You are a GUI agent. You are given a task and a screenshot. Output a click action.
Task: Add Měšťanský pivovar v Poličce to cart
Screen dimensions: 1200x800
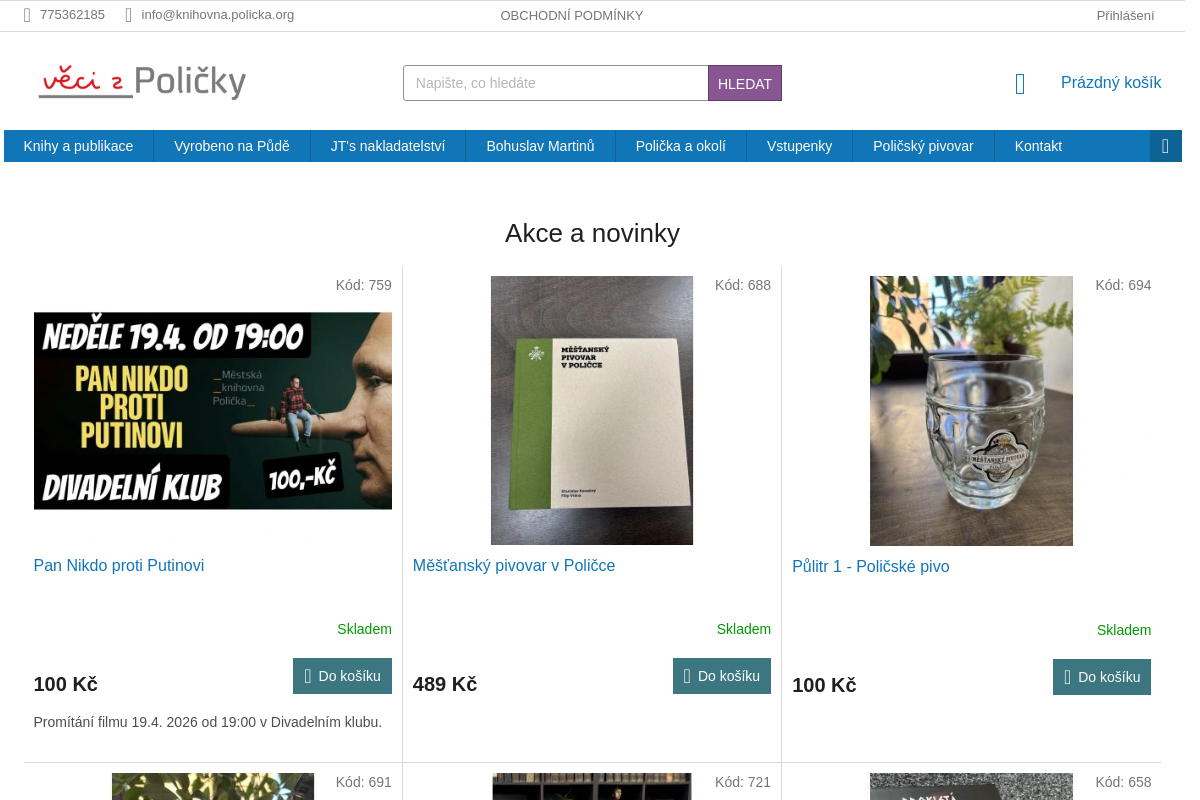pos(722,676)
